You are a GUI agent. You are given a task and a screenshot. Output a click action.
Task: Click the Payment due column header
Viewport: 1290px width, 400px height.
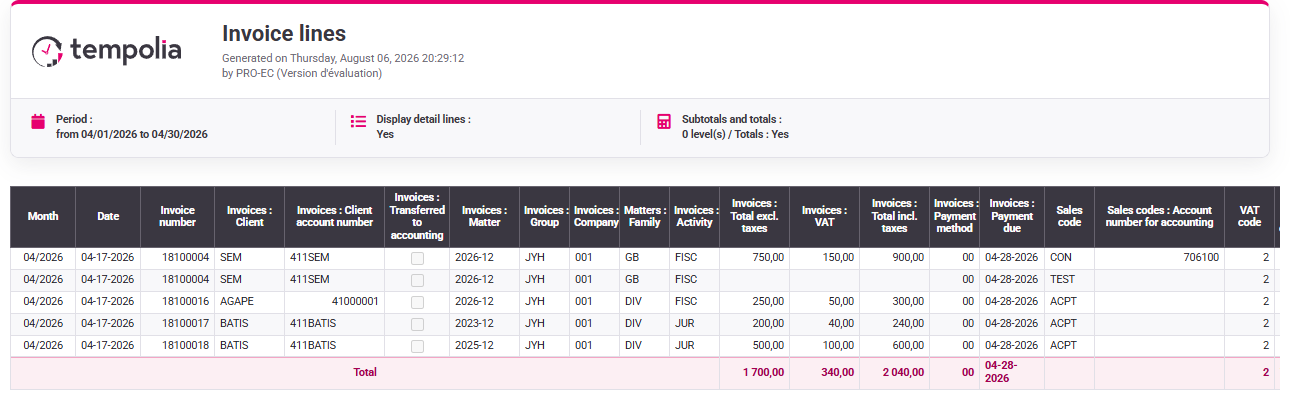tap(1011, 216)
